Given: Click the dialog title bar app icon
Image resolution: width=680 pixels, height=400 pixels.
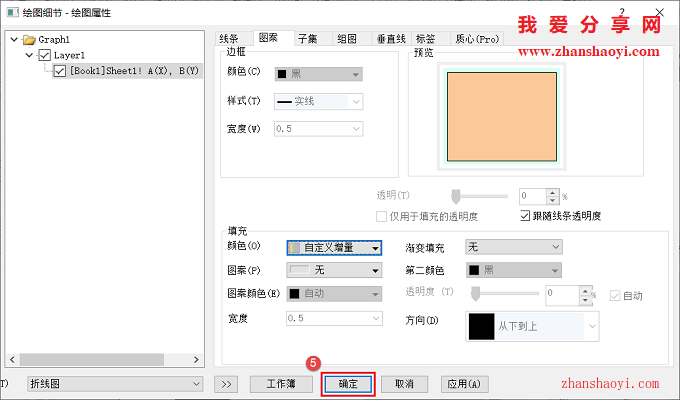Looking at the screenshot, I should coord(13,12).
